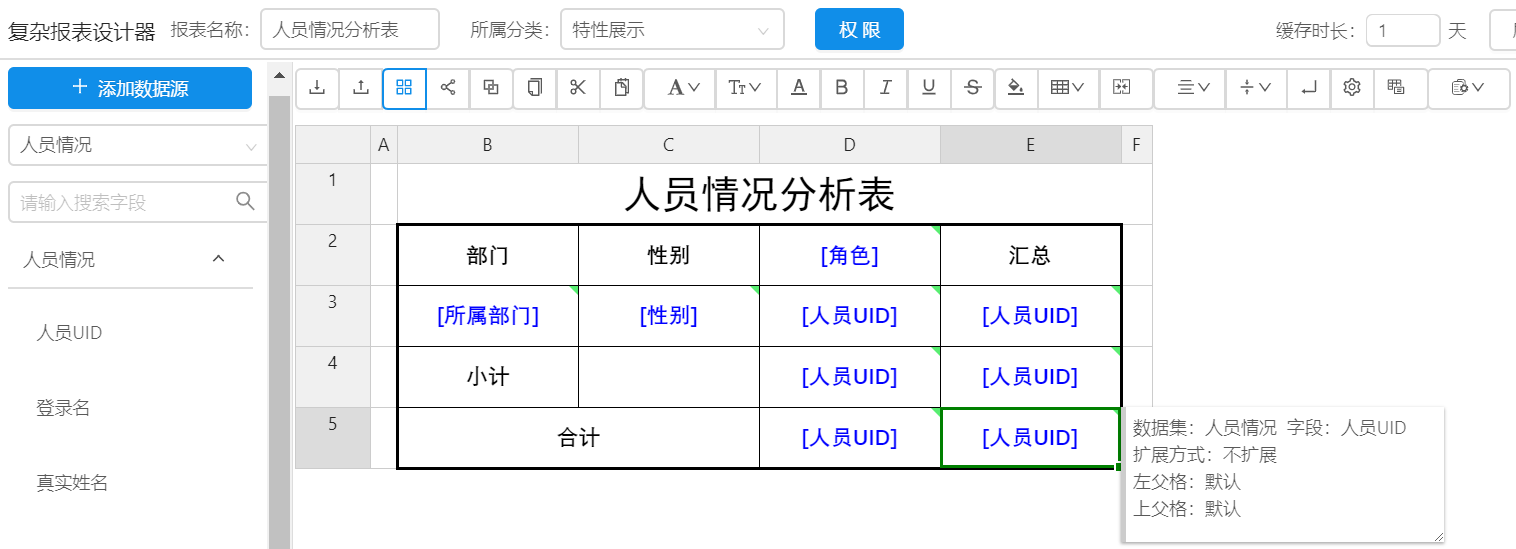Click the 请输入搜索字段 search field
The image size is (1516, 549).
[125, 203]
